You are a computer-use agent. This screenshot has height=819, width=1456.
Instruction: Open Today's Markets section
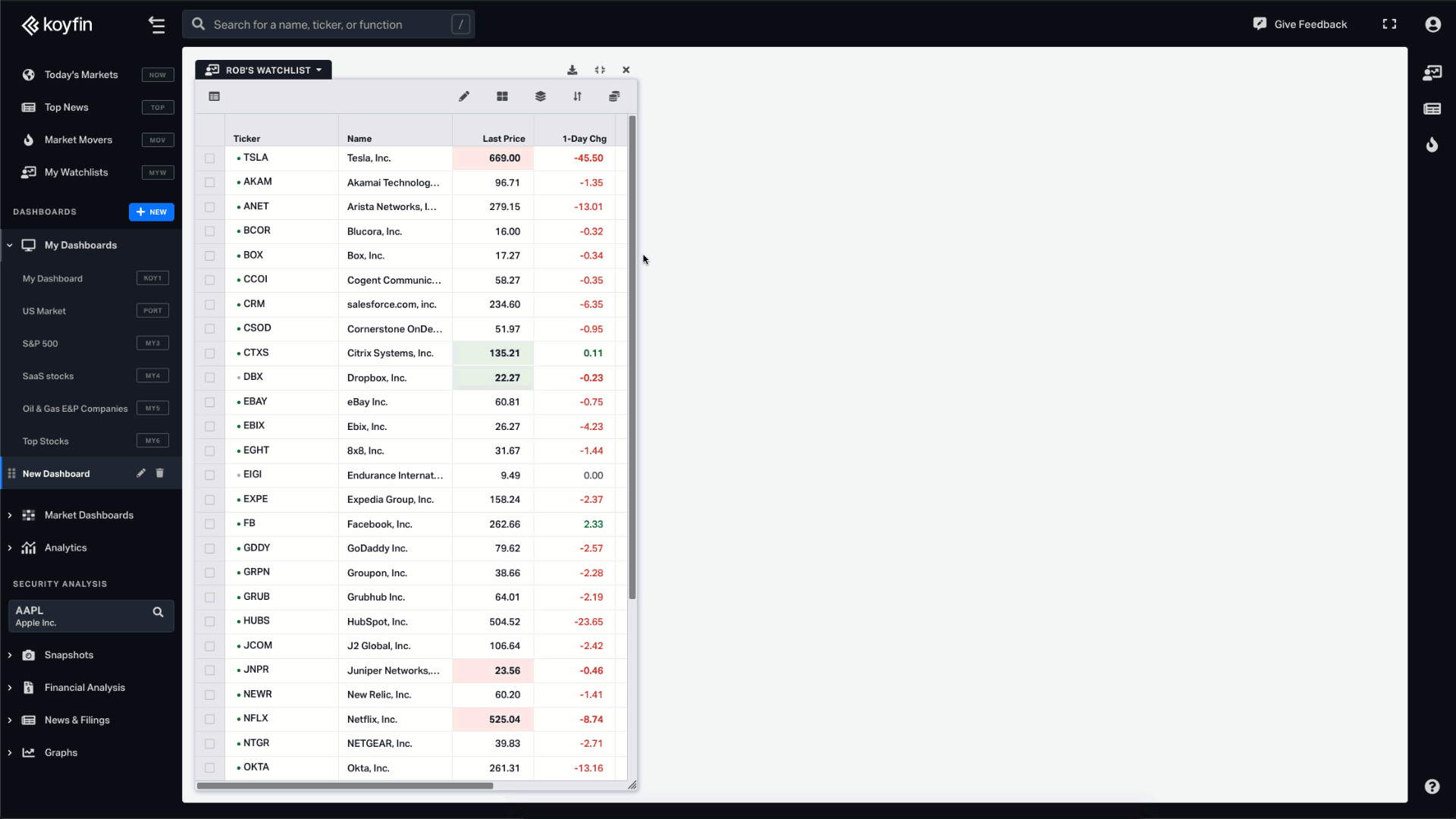click(x=80, y=75)
